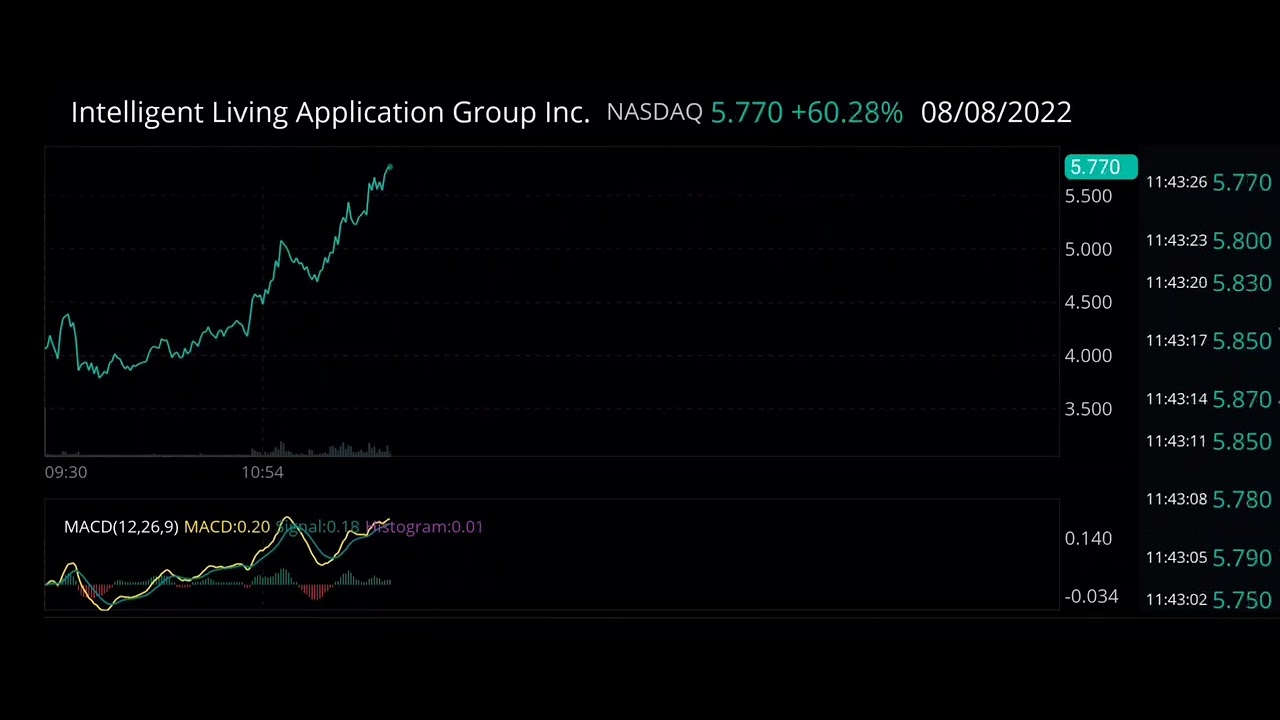Select the 11:43:02 trade row at 5.750
Image resolution: width=1280 pixels, height=720 pixels.
[x=1209, y=600]
